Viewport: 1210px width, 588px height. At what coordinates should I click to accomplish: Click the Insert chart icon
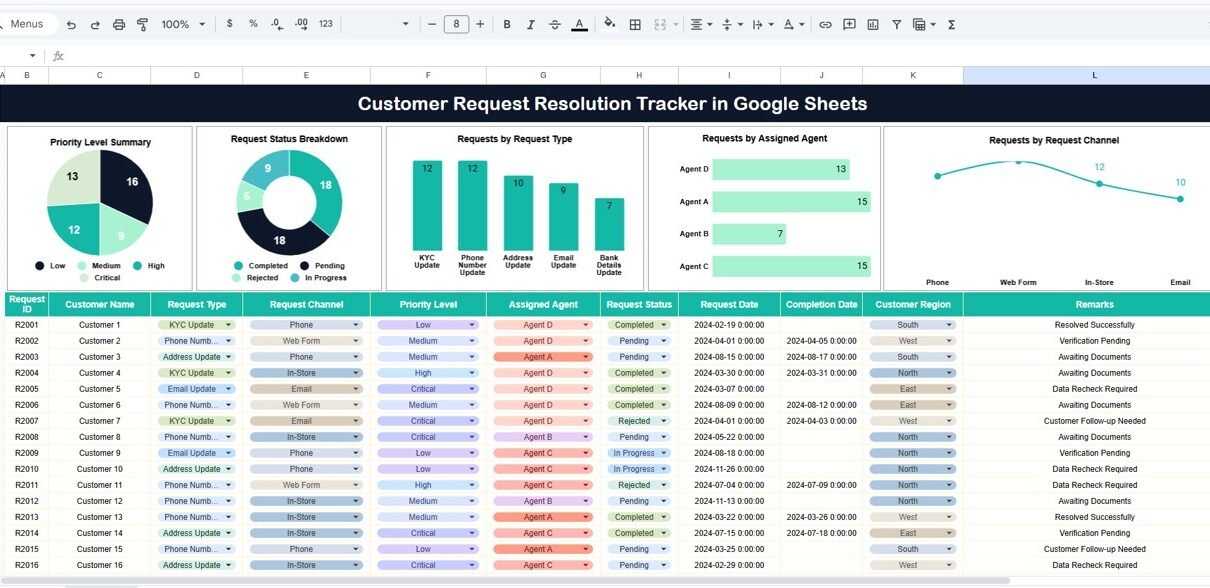point(873,24)
